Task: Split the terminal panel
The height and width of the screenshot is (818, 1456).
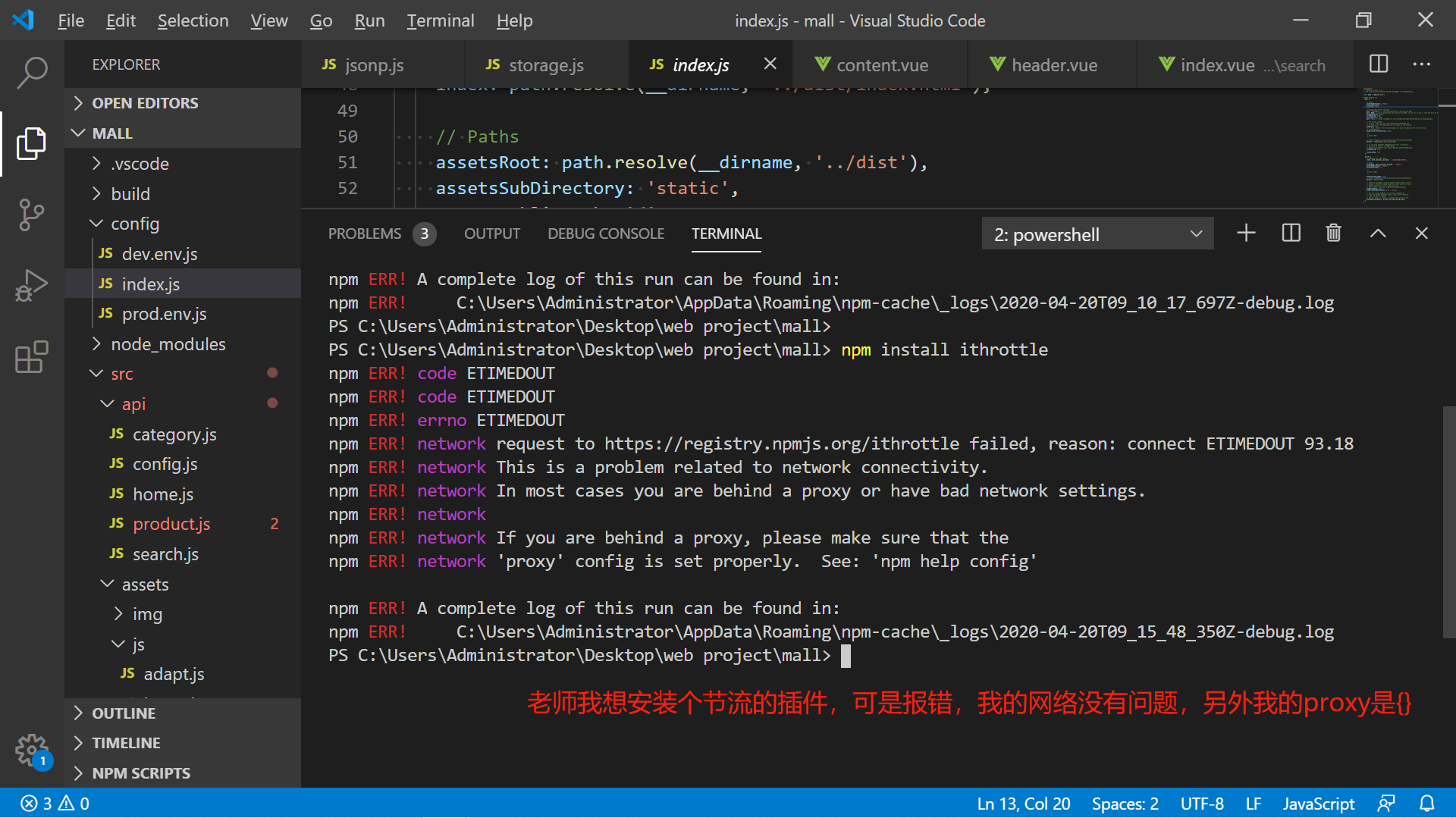Action: point(1291,233)
